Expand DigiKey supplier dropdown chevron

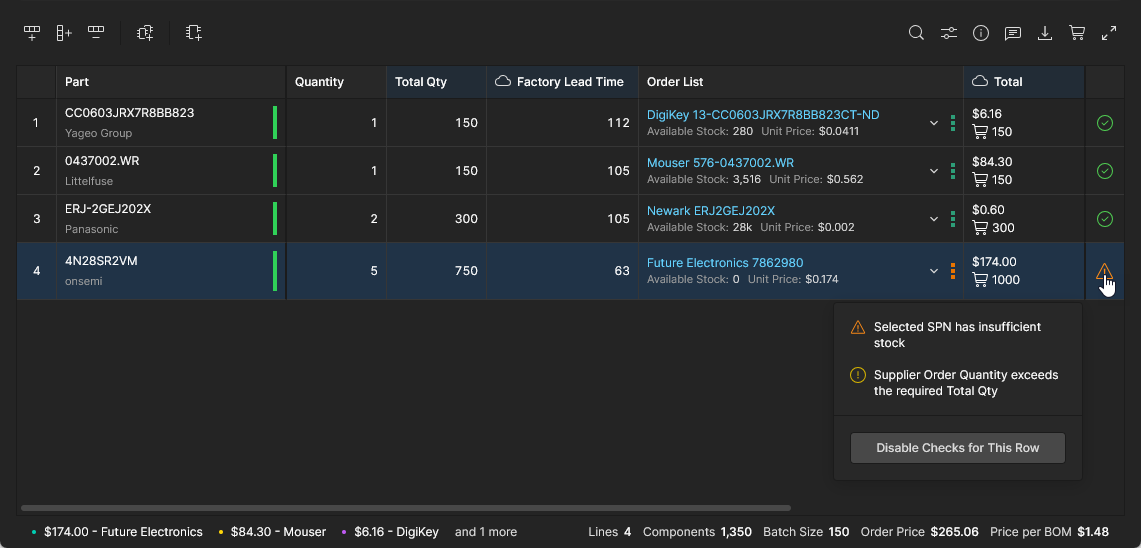point(934,123)
